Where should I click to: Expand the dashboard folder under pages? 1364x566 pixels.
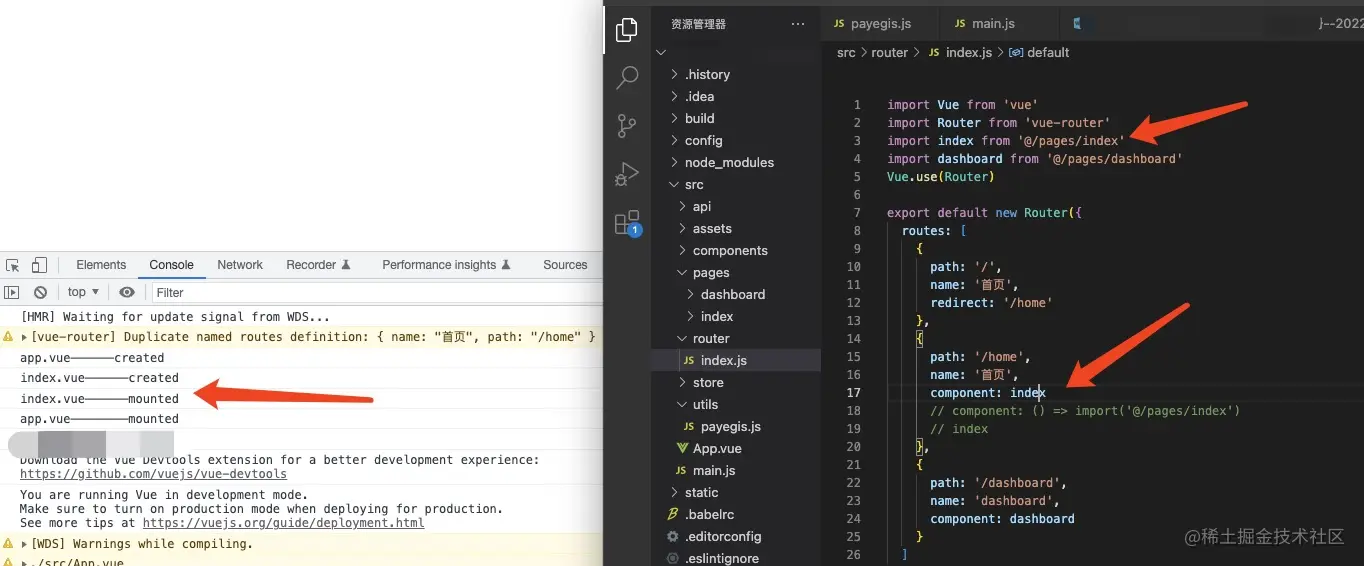(x=691, y=294)
